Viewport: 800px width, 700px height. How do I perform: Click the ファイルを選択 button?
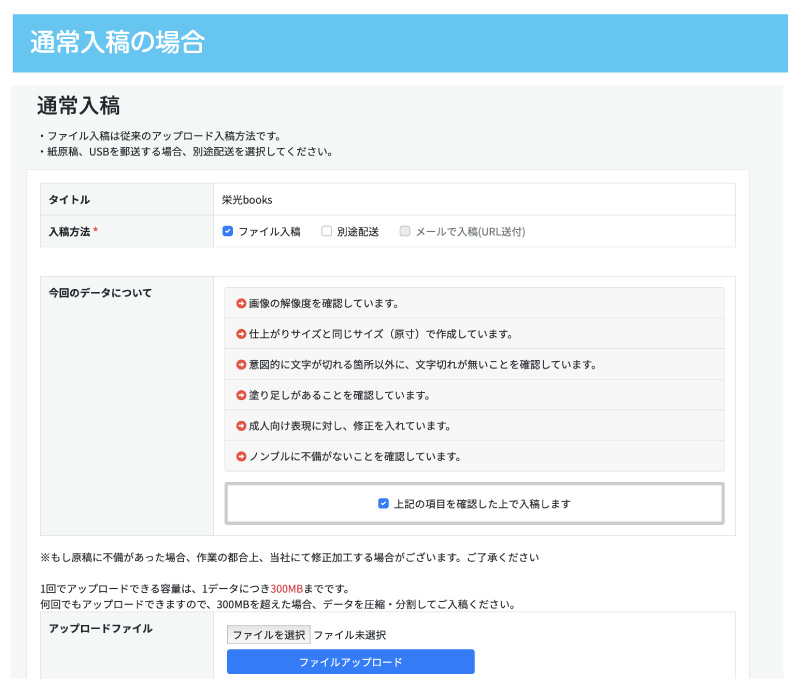point(268,635)
